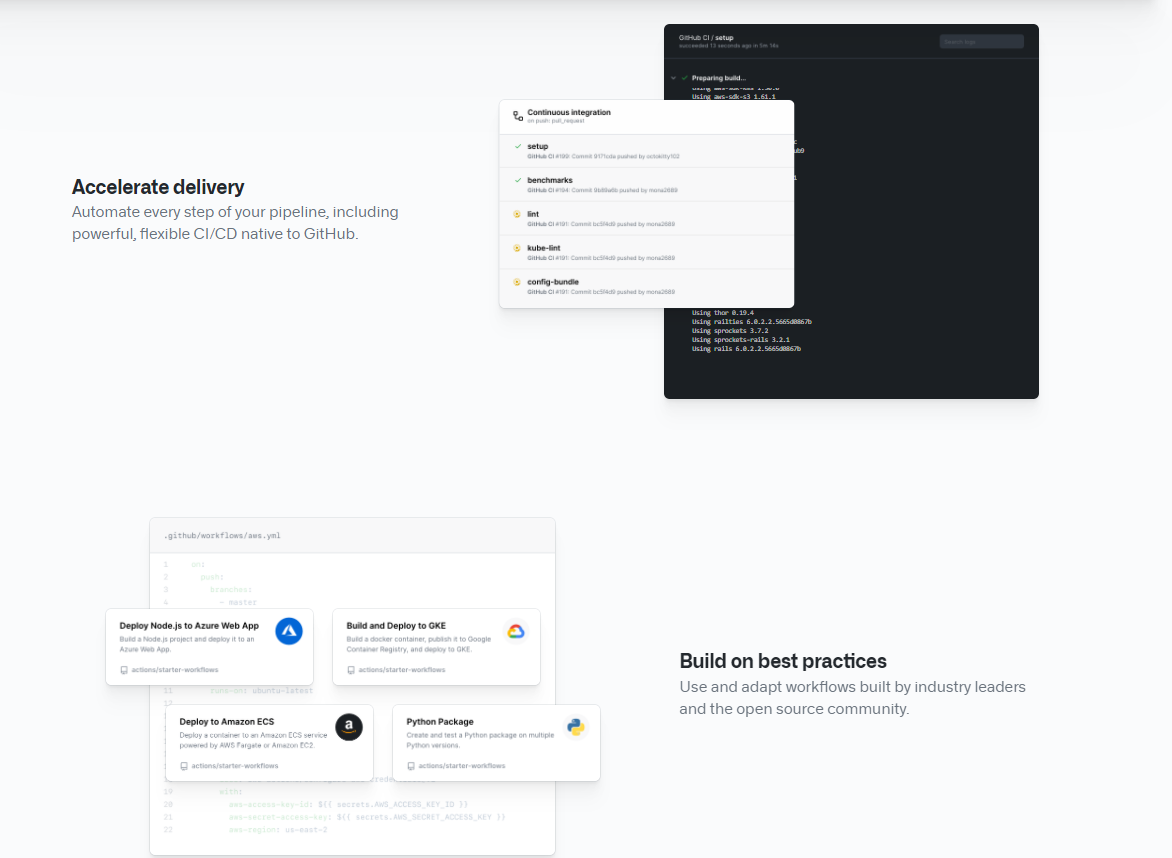Click the yellow in-progress icon beside lint

click(517, 214)
